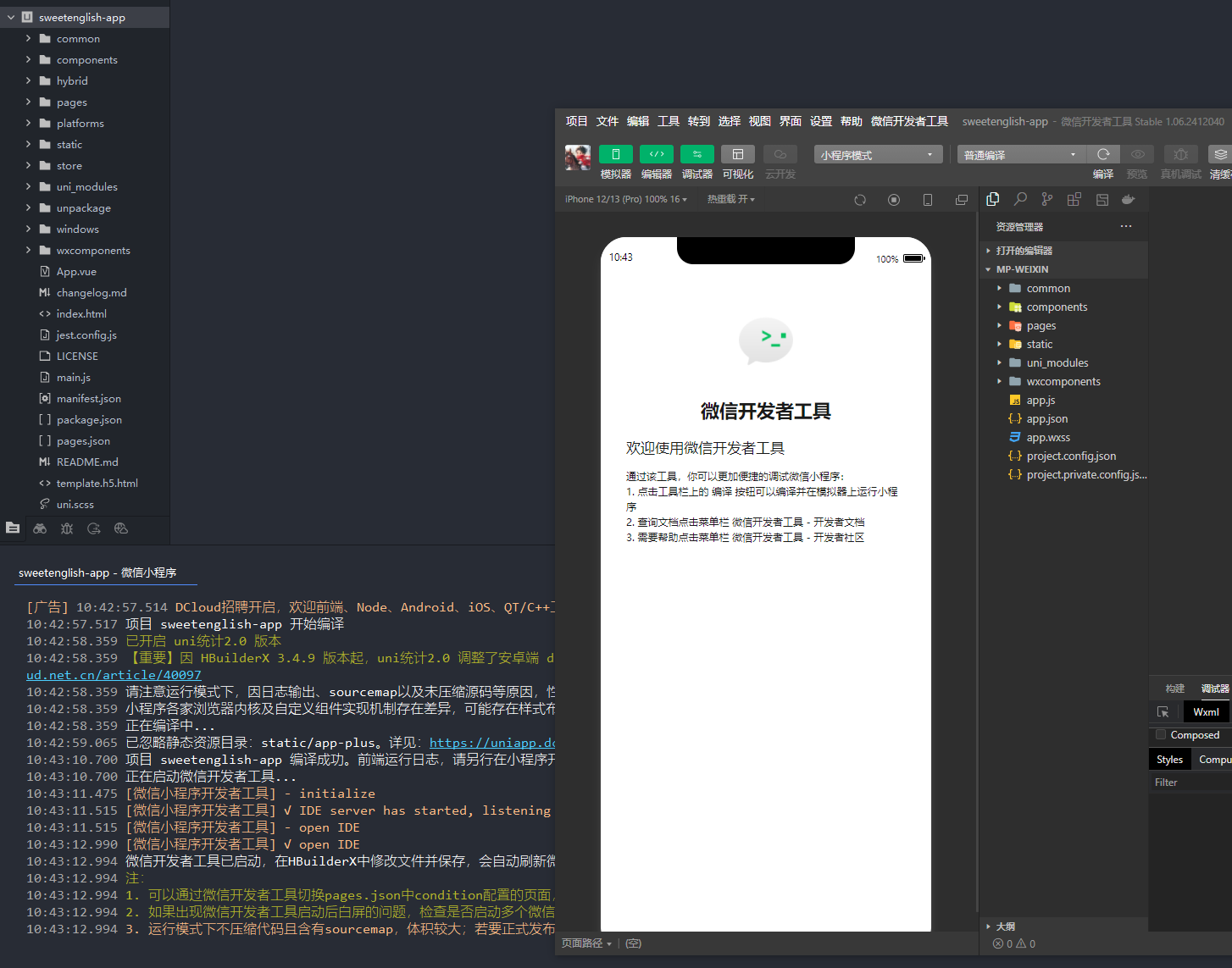The height and width of the screenshot is (968, 1232).
Task: Click the user avatar in WeChat DevTools
Action: [x=578, y=158]
